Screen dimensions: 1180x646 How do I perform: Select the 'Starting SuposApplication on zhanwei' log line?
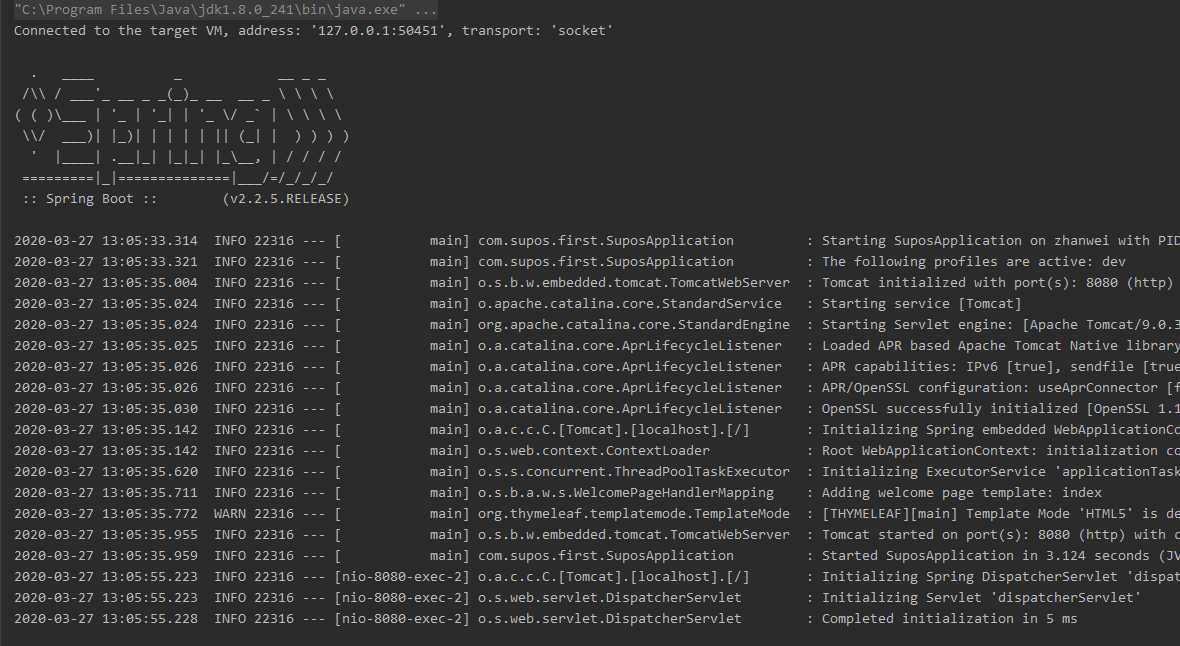[1000, 241]
